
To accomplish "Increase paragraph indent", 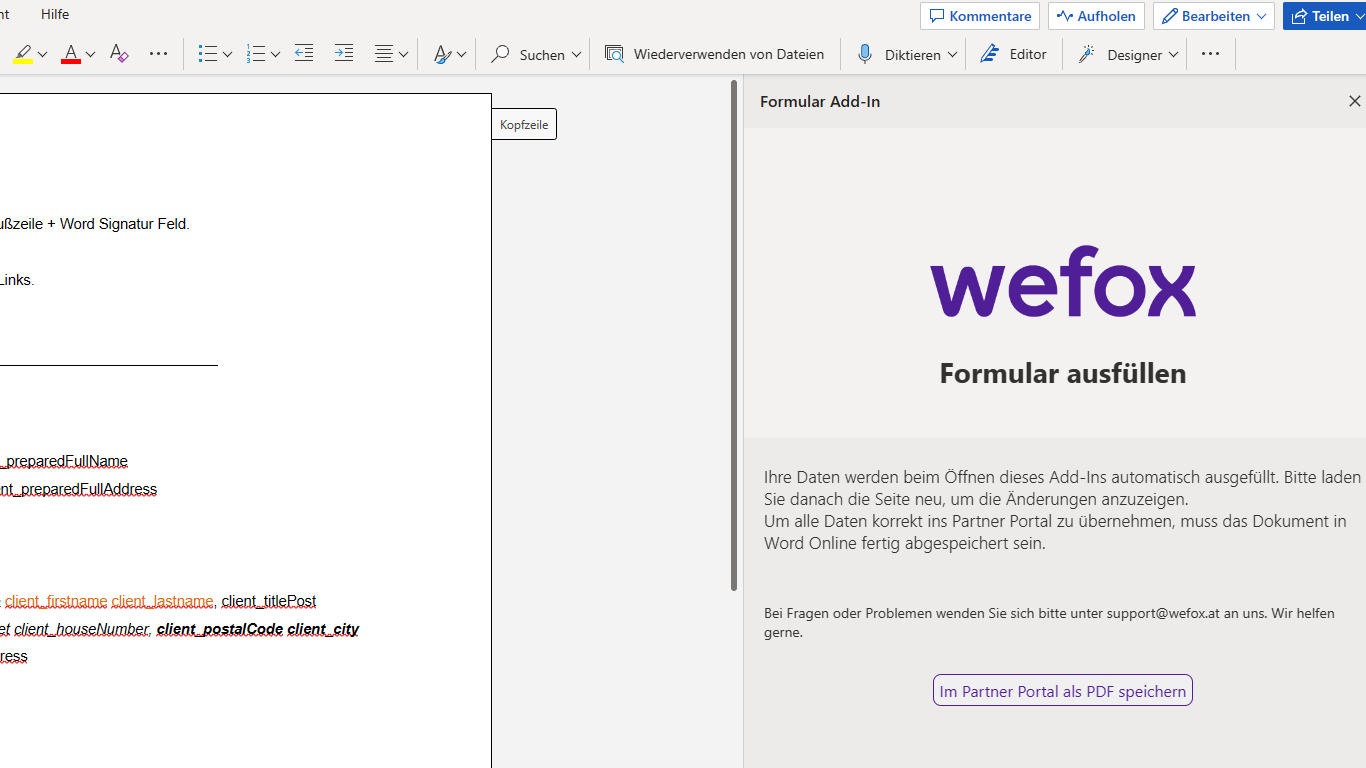I will pos(344,54).
